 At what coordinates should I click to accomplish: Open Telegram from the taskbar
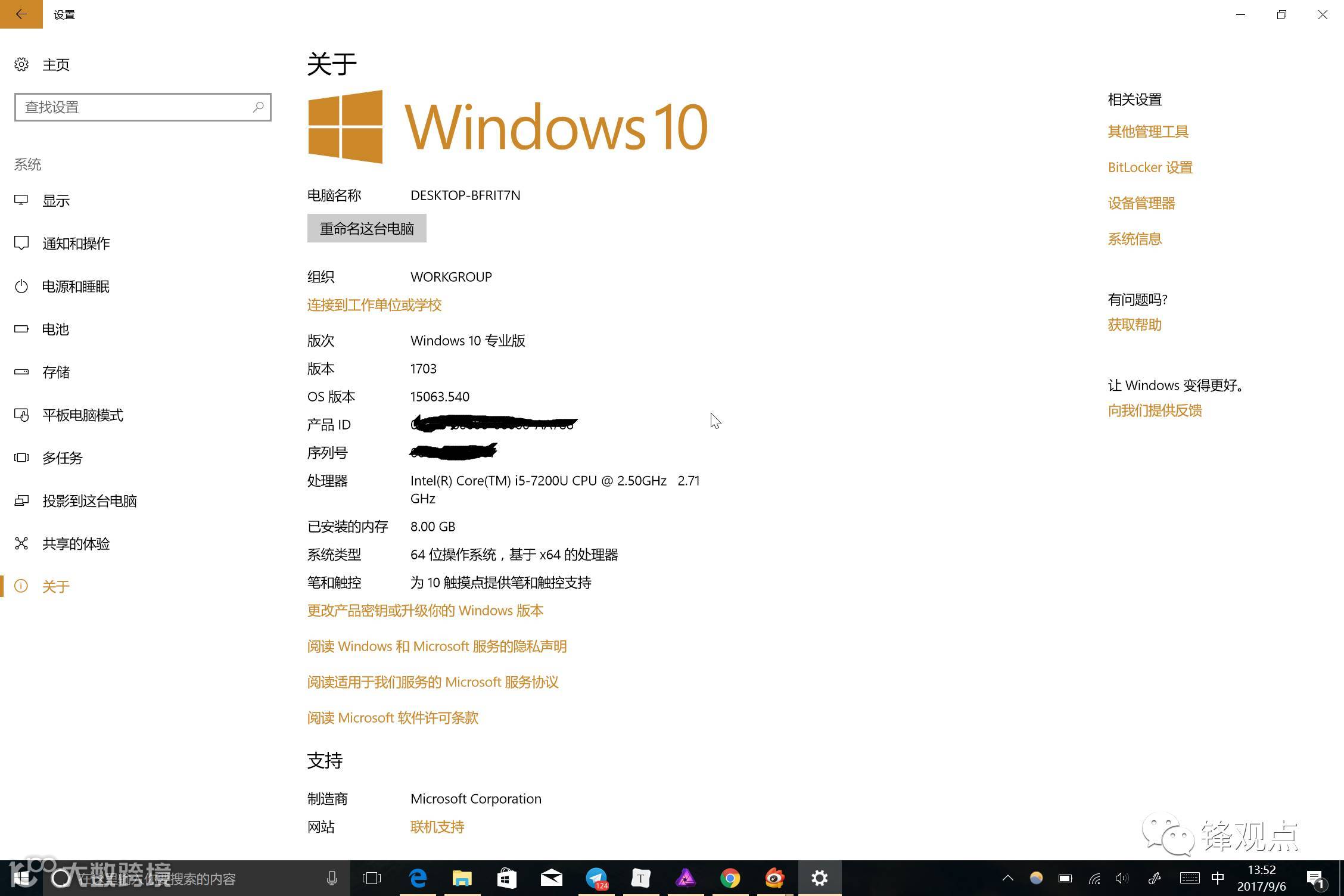596,878
